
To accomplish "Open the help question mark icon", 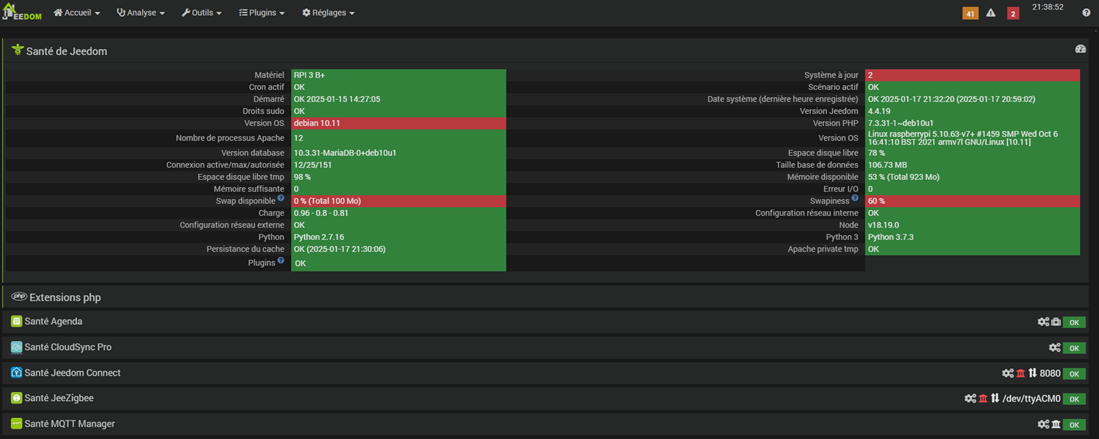I will pos(1086,13).
